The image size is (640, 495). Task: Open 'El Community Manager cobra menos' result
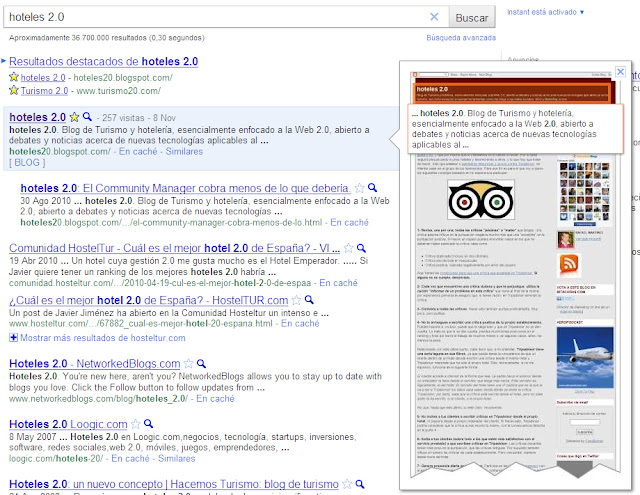[x=185, y=188]
